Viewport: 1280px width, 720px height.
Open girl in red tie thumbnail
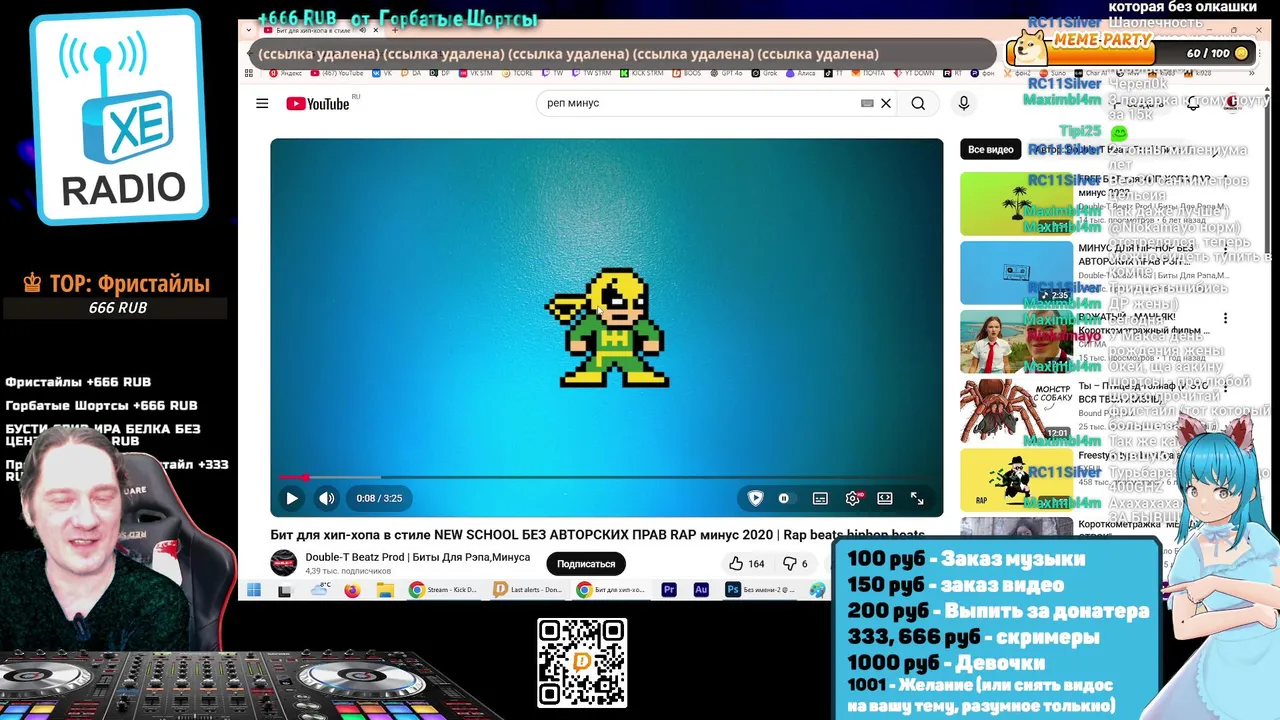click(1016, 342)
